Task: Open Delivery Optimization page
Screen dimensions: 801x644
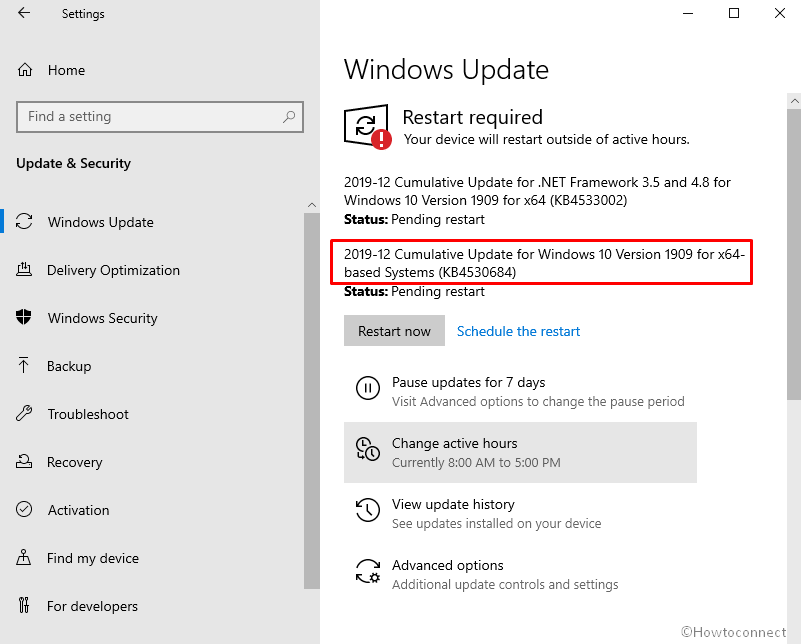Action: 113,270
